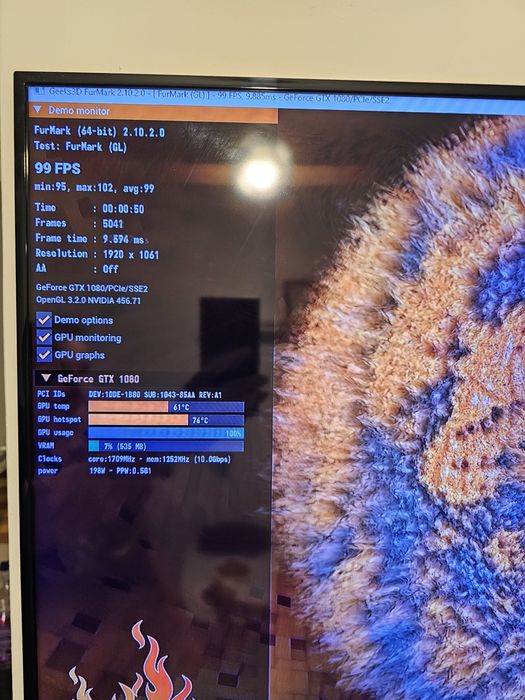Click the OpenGL 3.2.0 NVIDIA 456.71 line

88,300
